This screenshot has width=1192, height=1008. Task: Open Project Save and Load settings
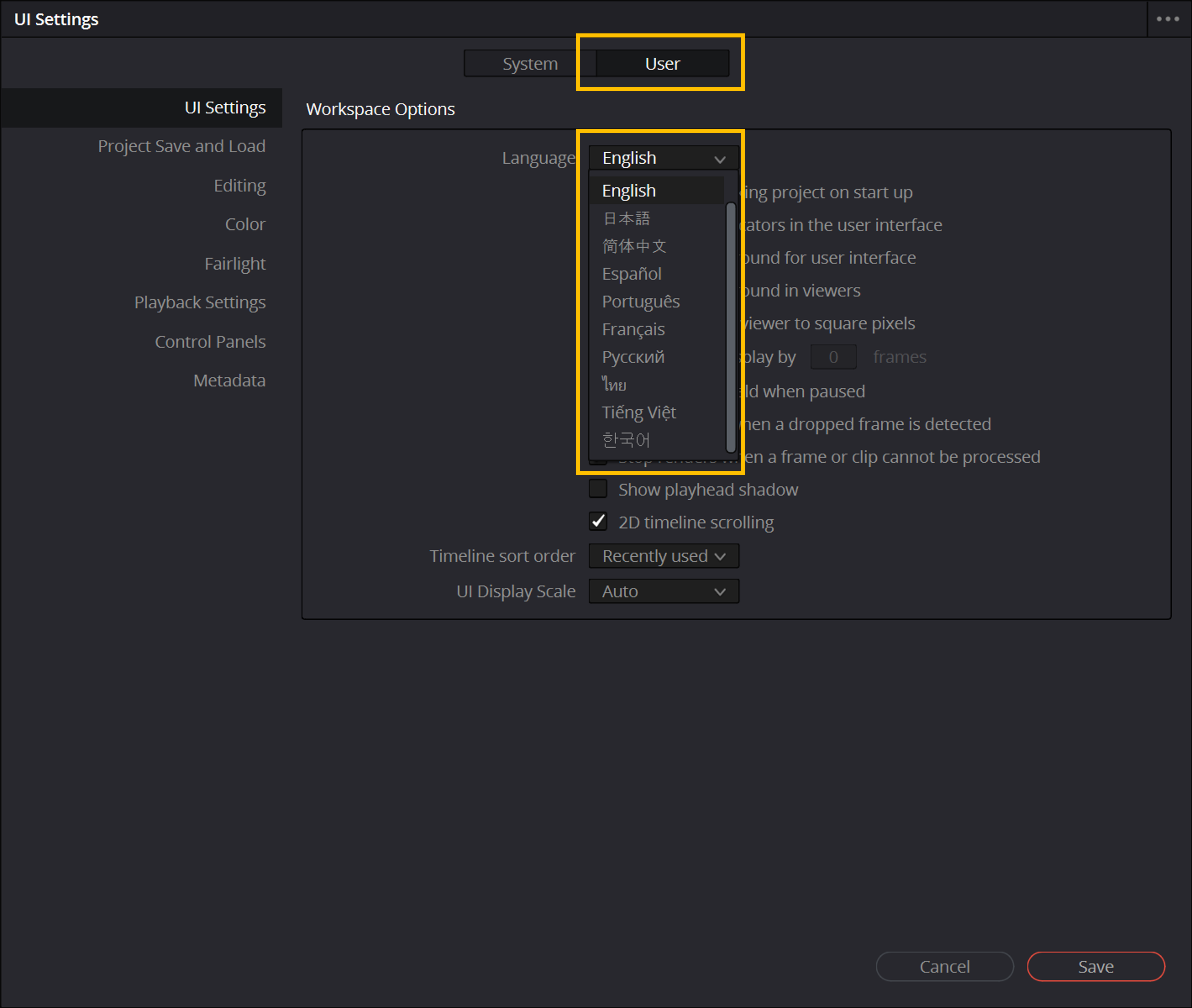[x=181, y=146]
